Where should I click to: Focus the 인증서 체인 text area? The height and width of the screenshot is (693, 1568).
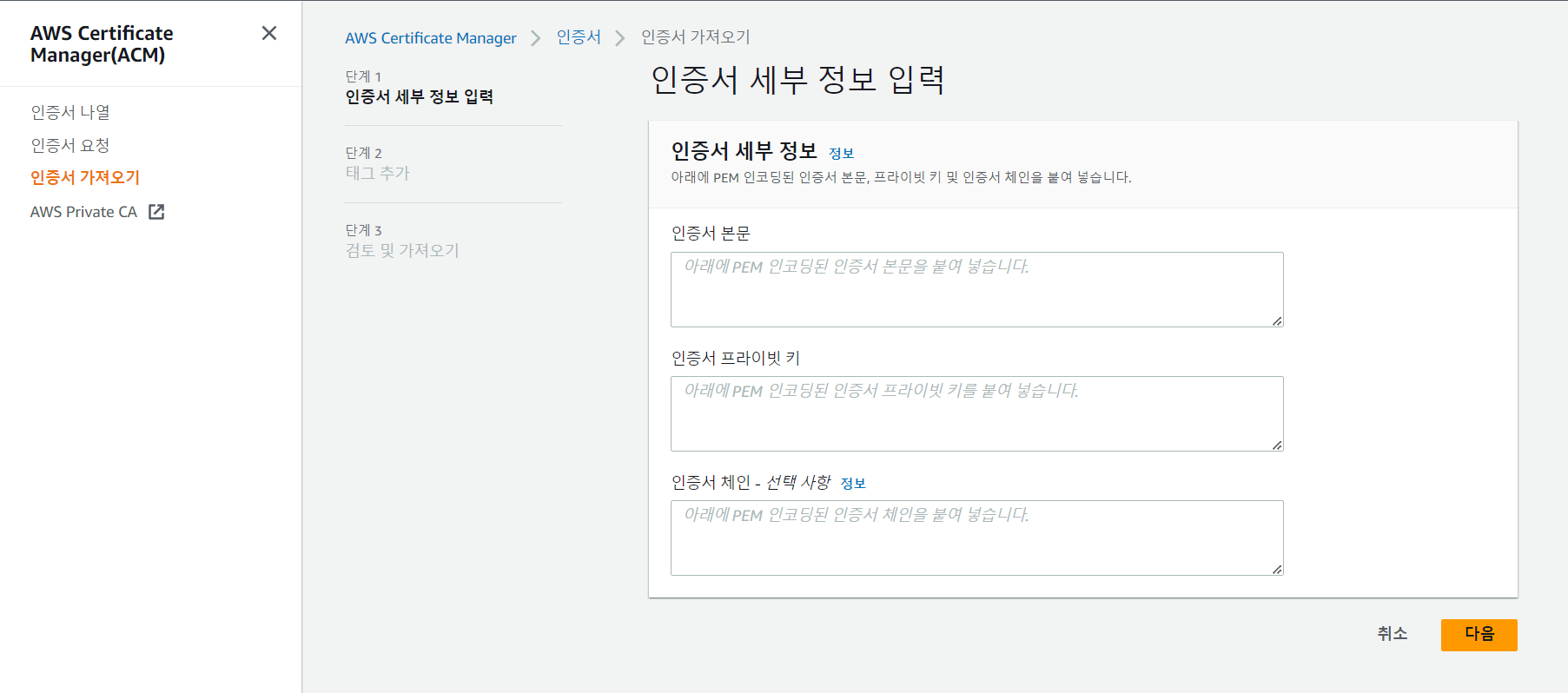977,538
